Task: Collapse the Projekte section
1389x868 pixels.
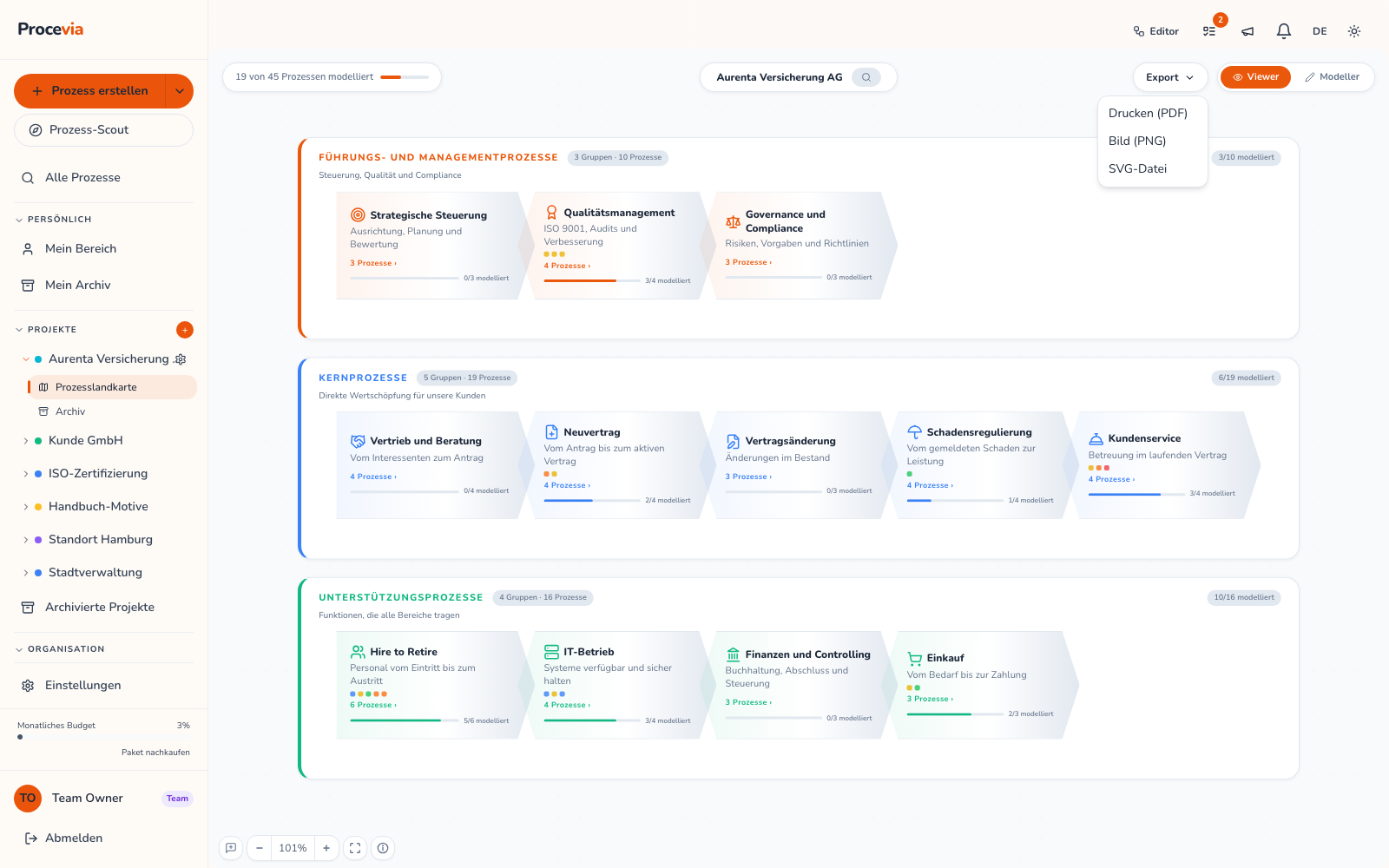Action: (19, 330)
